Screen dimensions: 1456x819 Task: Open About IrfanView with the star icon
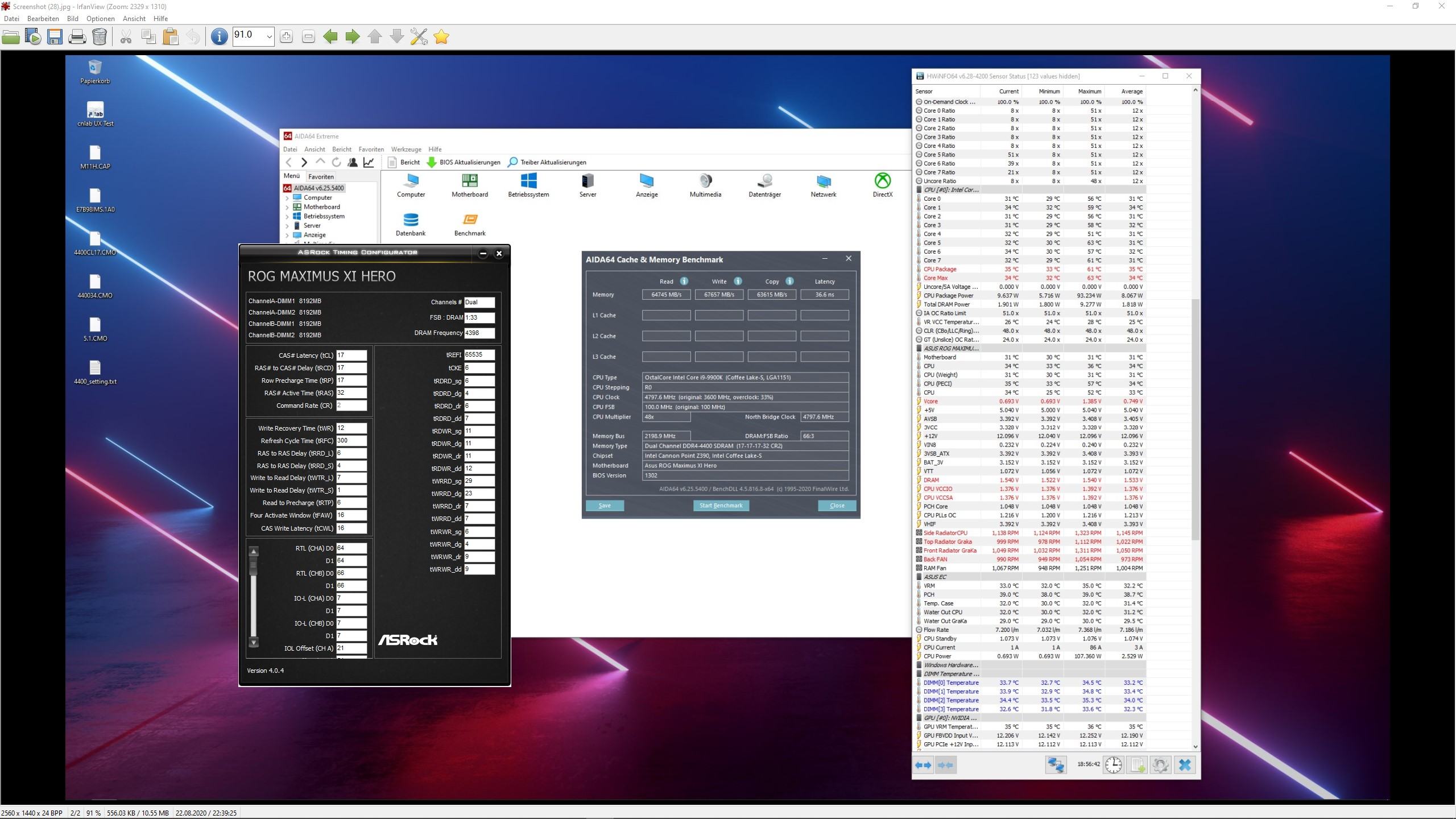point(441,37)
